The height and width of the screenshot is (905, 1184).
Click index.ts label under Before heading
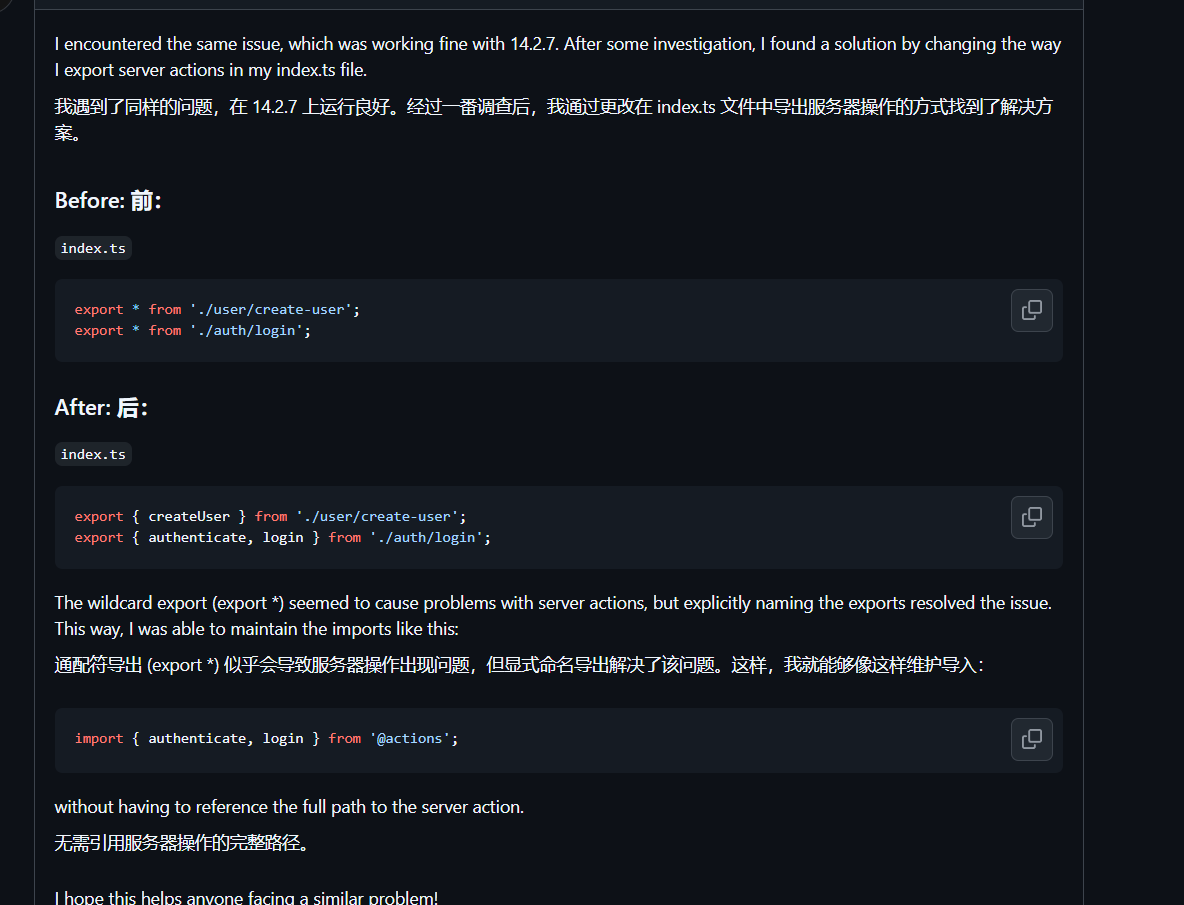click(x=93, y=248)
